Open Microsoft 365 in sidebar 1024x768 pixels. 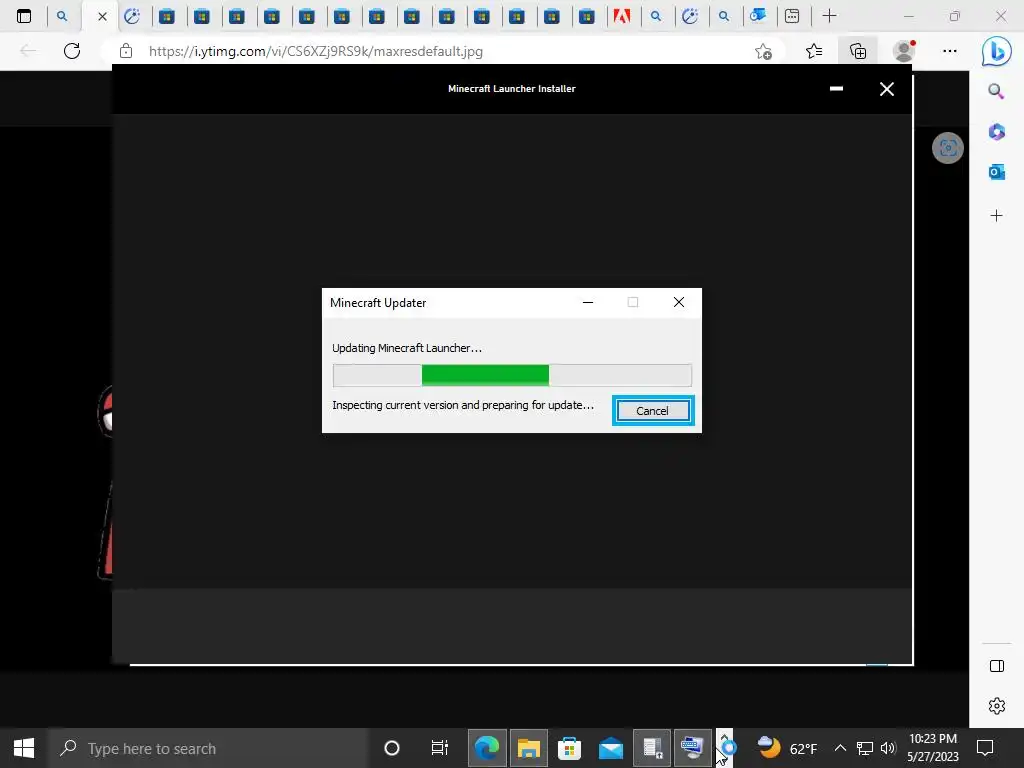coord(996,132)
